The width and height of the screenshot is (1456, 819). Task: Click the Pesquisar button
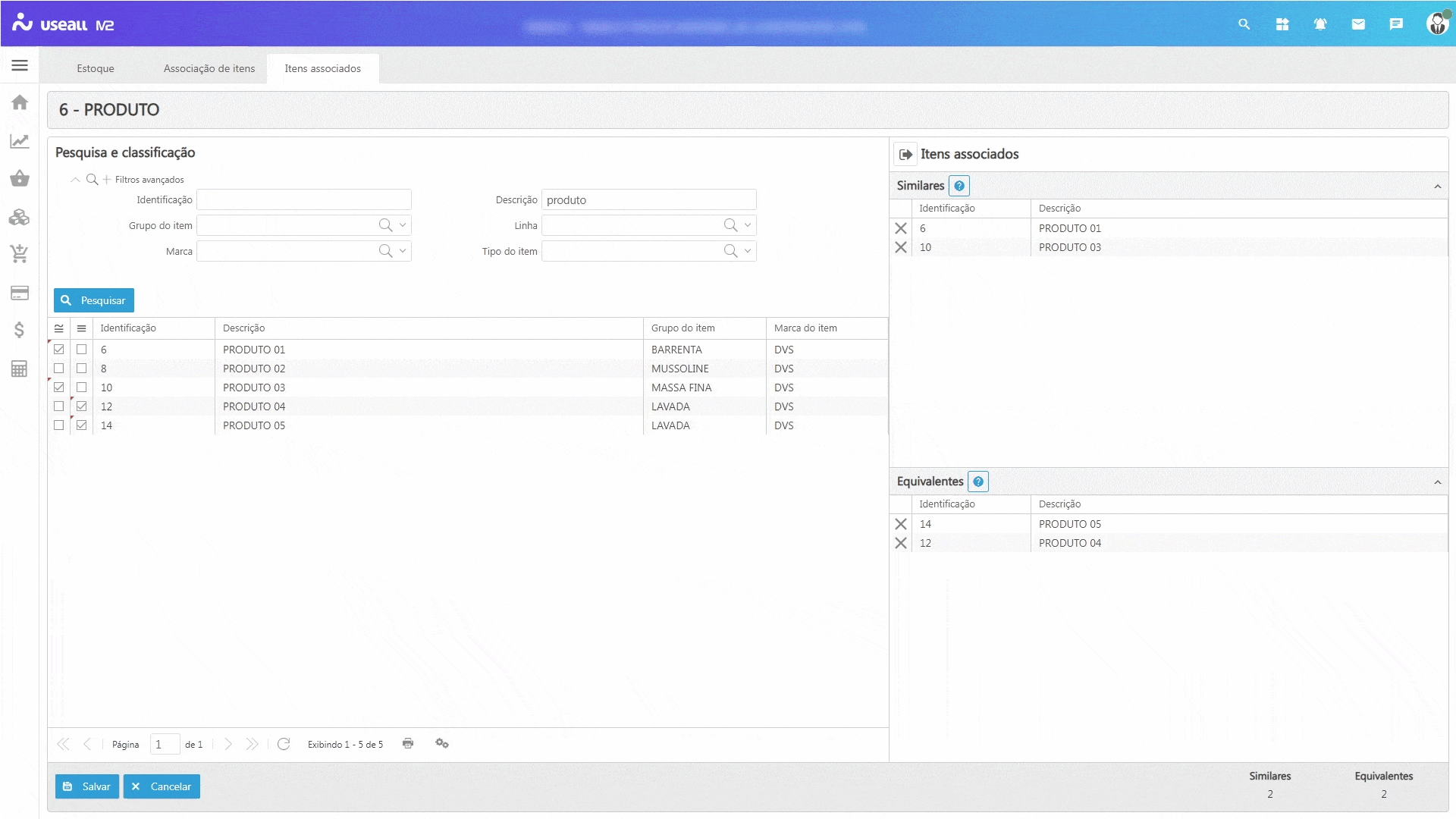coord(94,300)
